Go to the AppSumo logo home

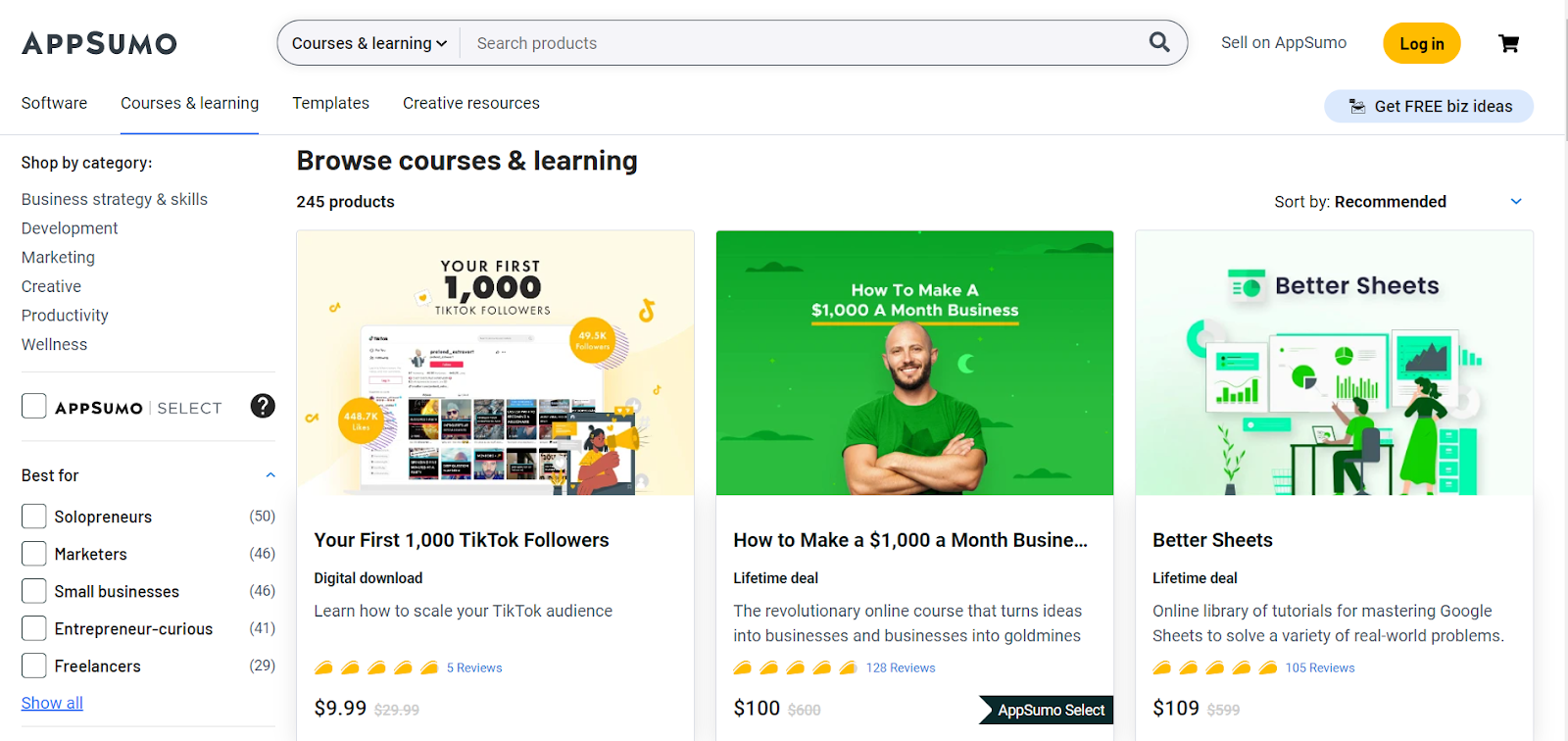(99, 43)
